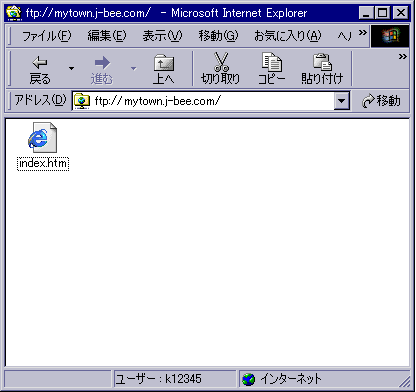Click the 戻る (Back) arrow icon
The width and height of the screenshot is (416, 392).
point(40,62)
